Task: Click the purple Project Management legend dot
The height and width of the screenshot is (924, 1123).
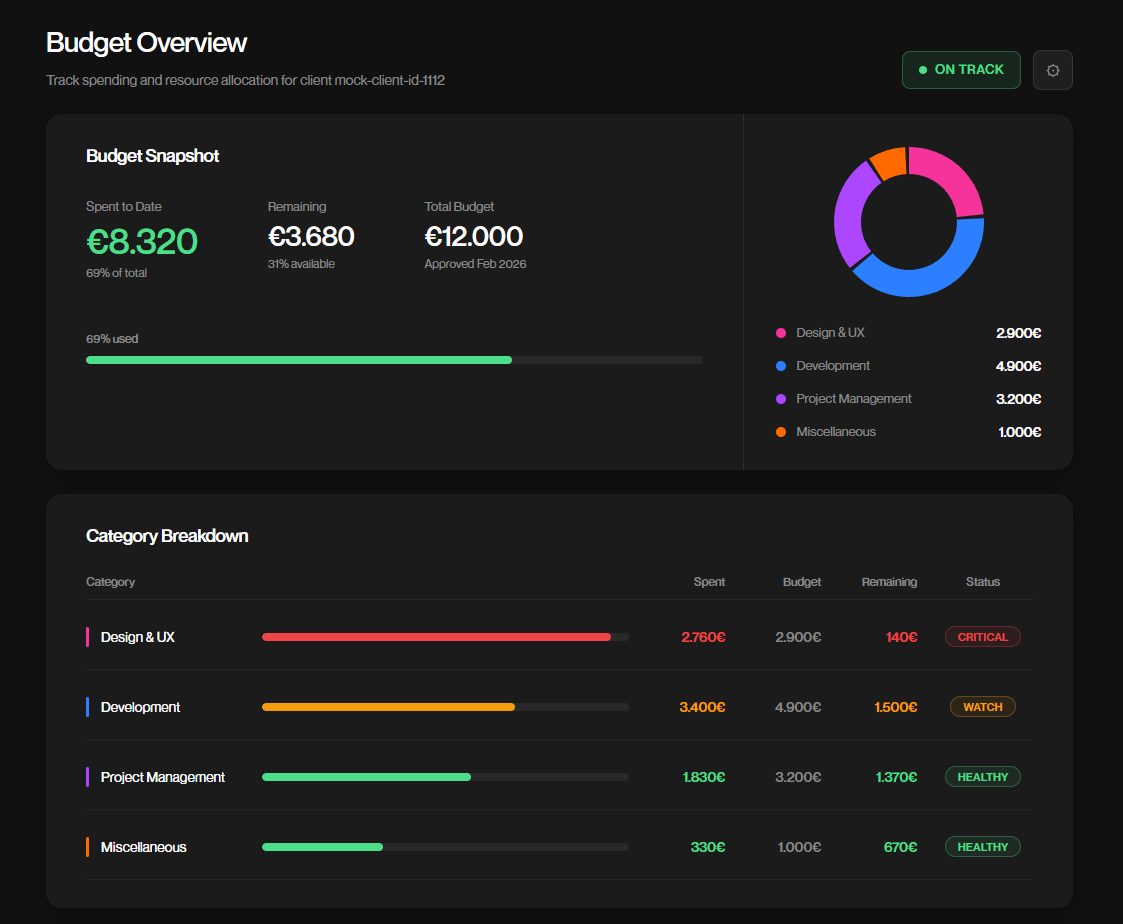Action: (781, 398)
